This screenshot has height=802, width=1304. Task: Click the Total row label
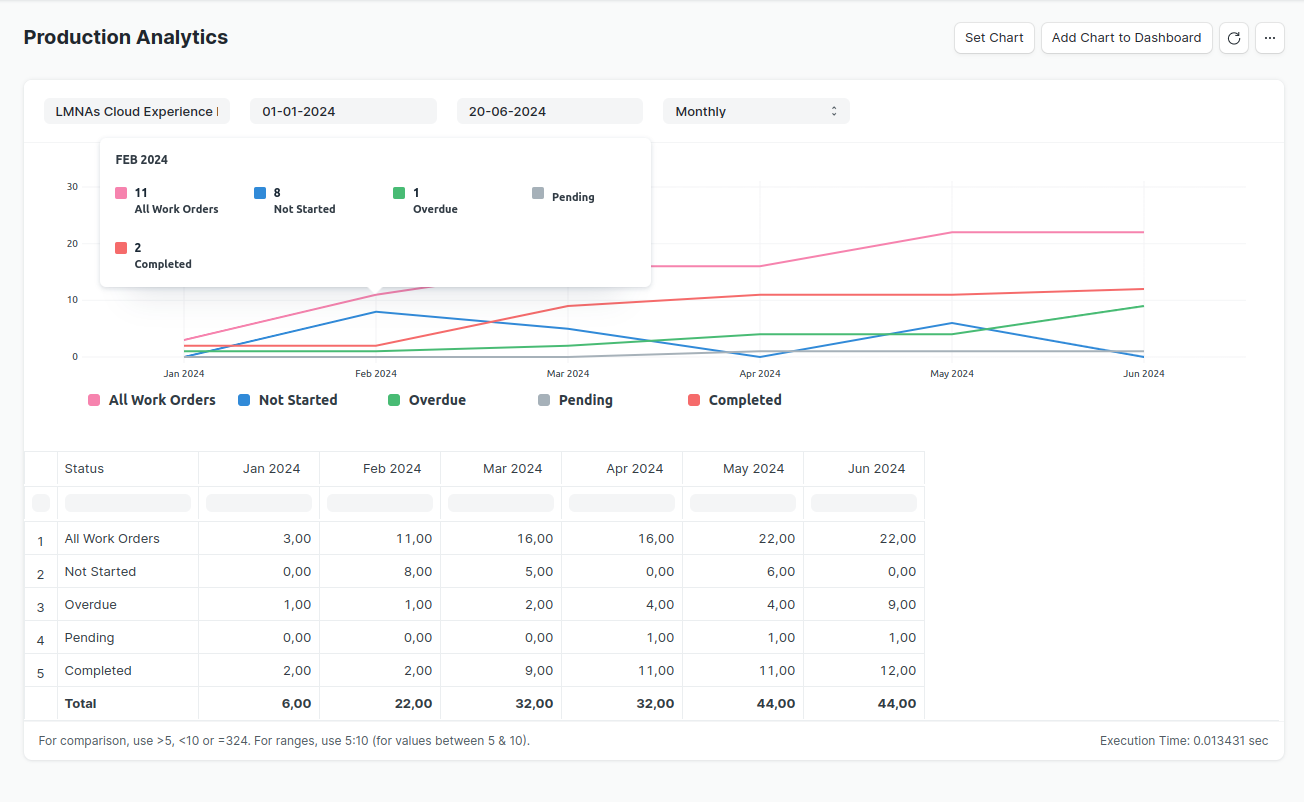click(81, 703)
